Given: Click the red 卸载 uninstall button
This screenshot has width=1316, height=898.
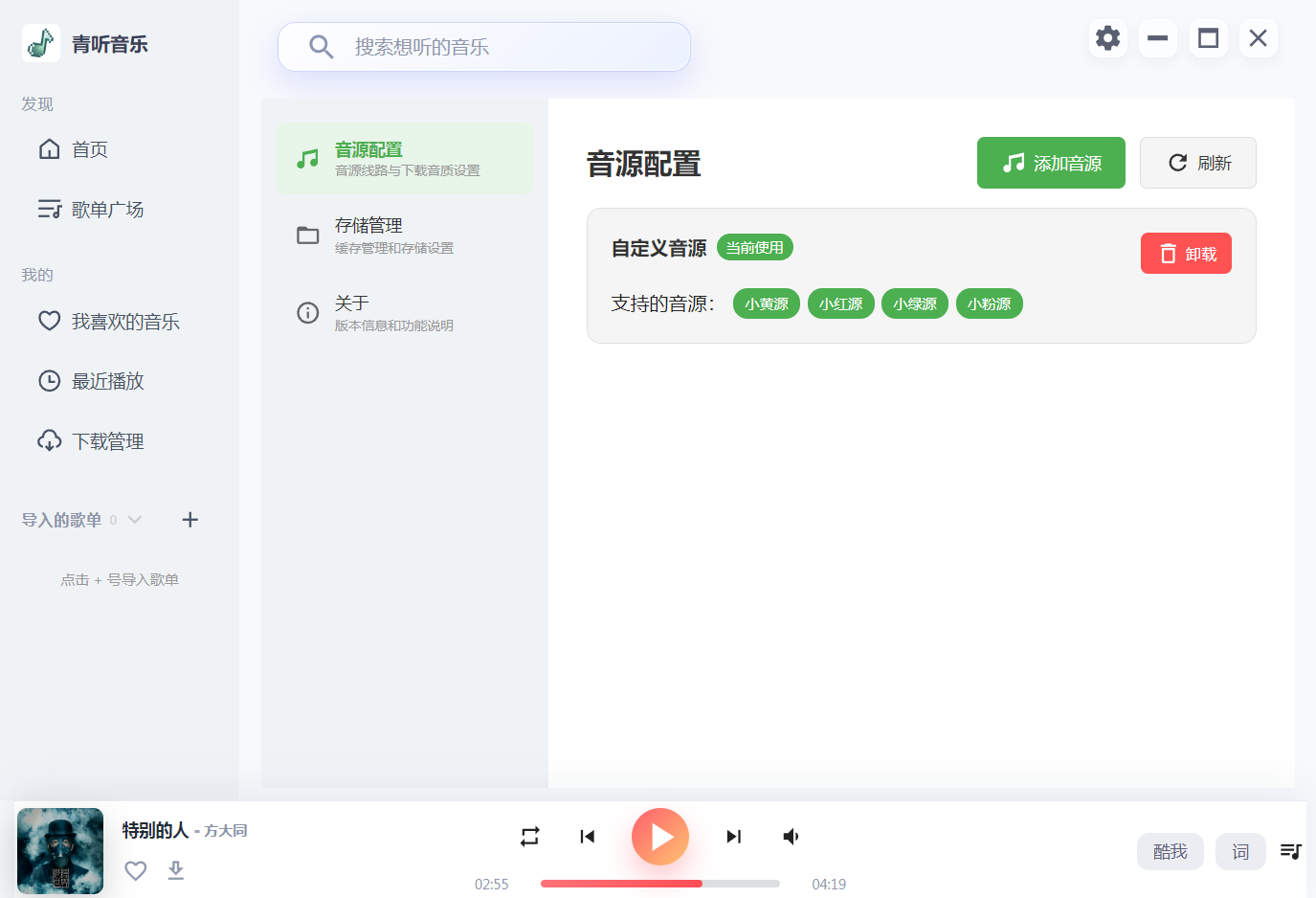Looking at the screenshot, I should coord(1186,254).
